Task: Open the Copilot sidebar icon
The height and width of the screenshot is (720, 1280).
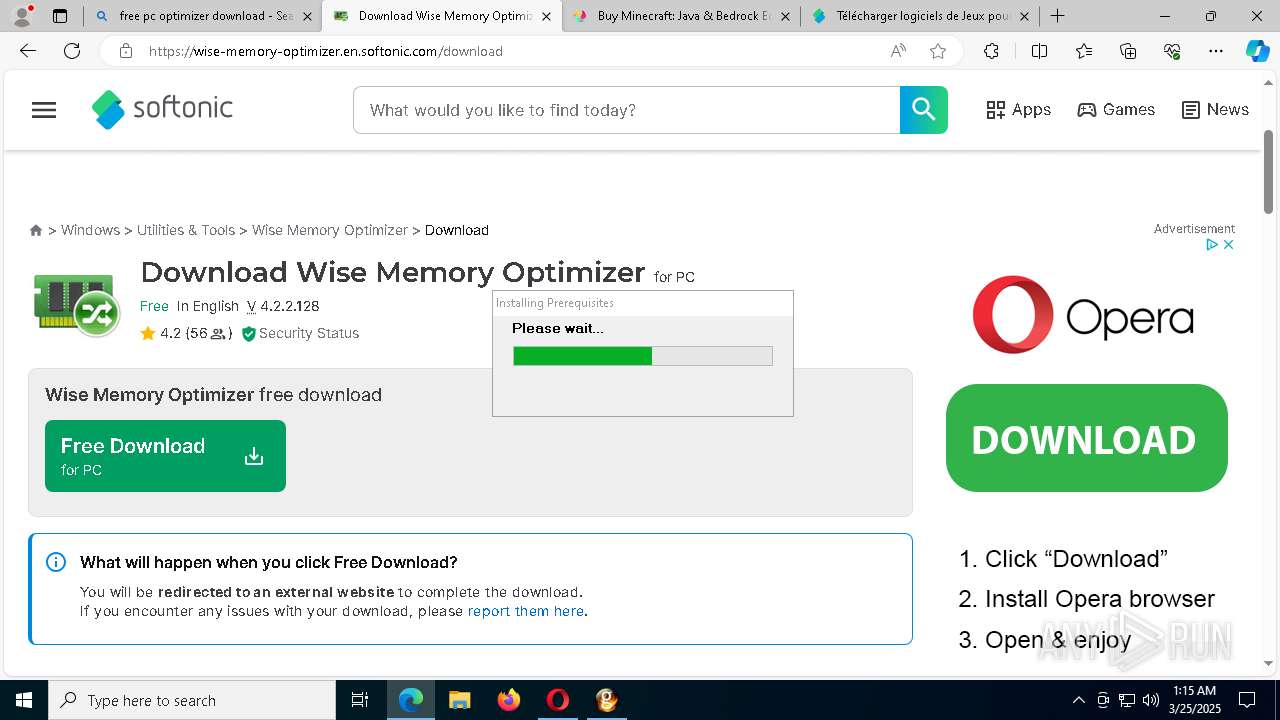Action: click(x=1257, y=51)
